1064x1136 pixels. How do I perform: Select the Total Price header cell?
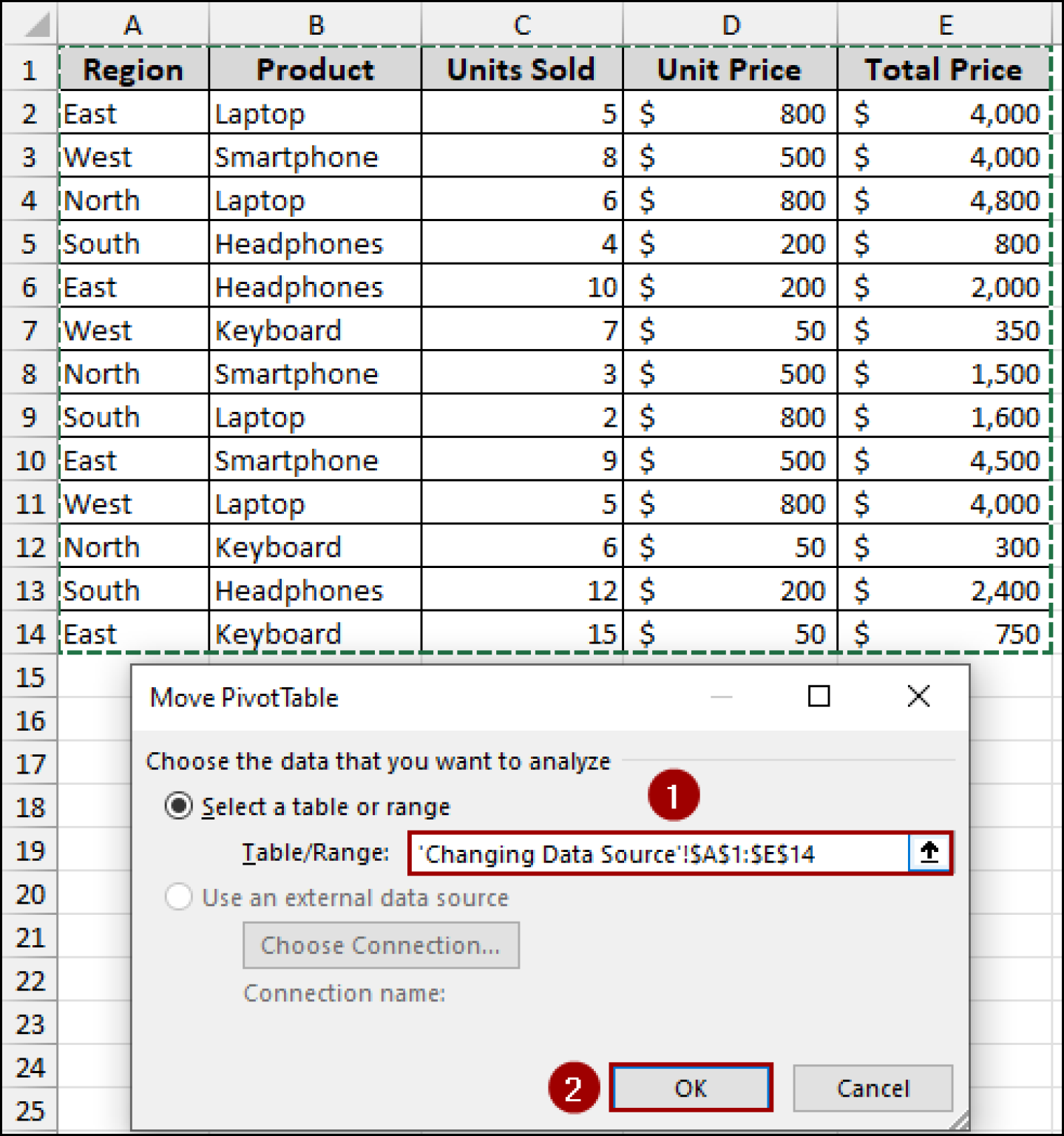click(x=943, y=70)
